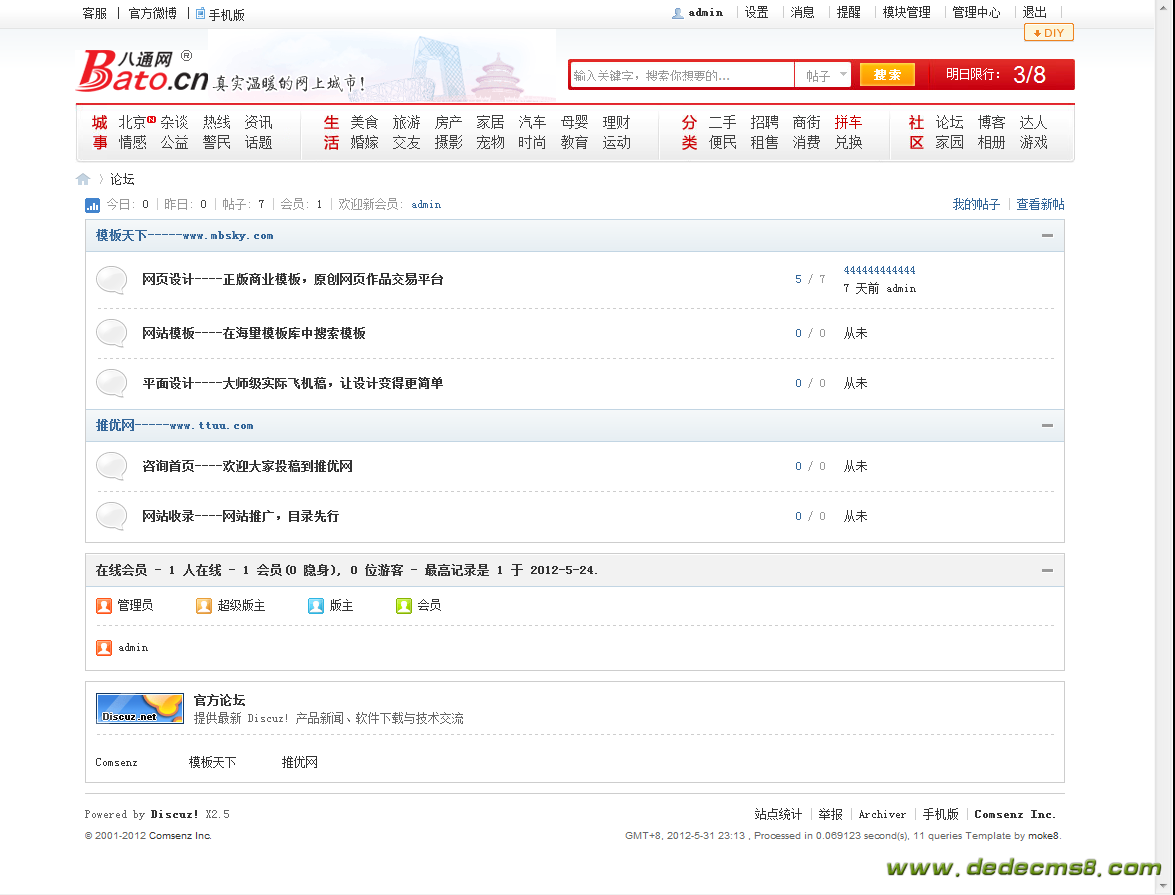Open the 论坛 item in the 社区 menu
This screenshot has width=1175, height=895.
(949, 122)
